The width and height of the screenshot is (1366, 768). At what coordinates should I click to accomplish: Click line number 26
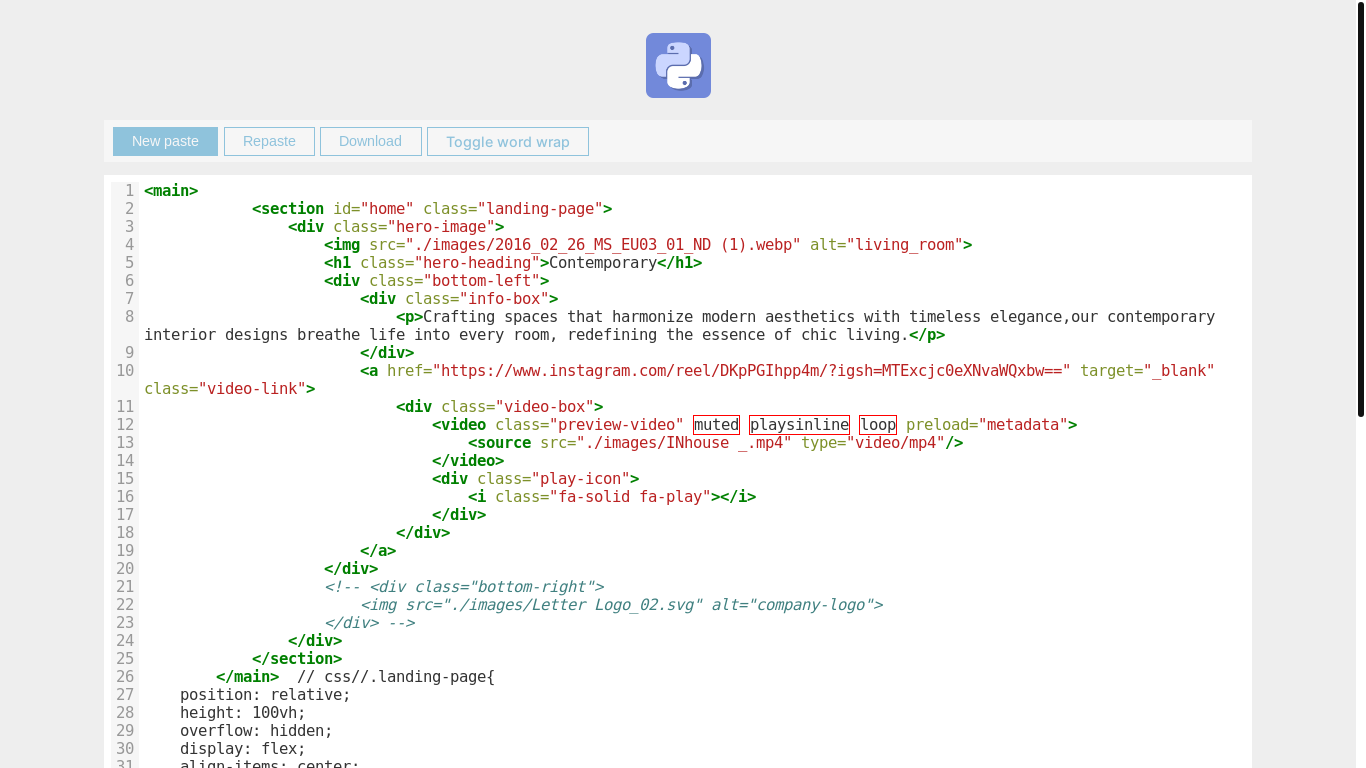click(x=125, y=677)
